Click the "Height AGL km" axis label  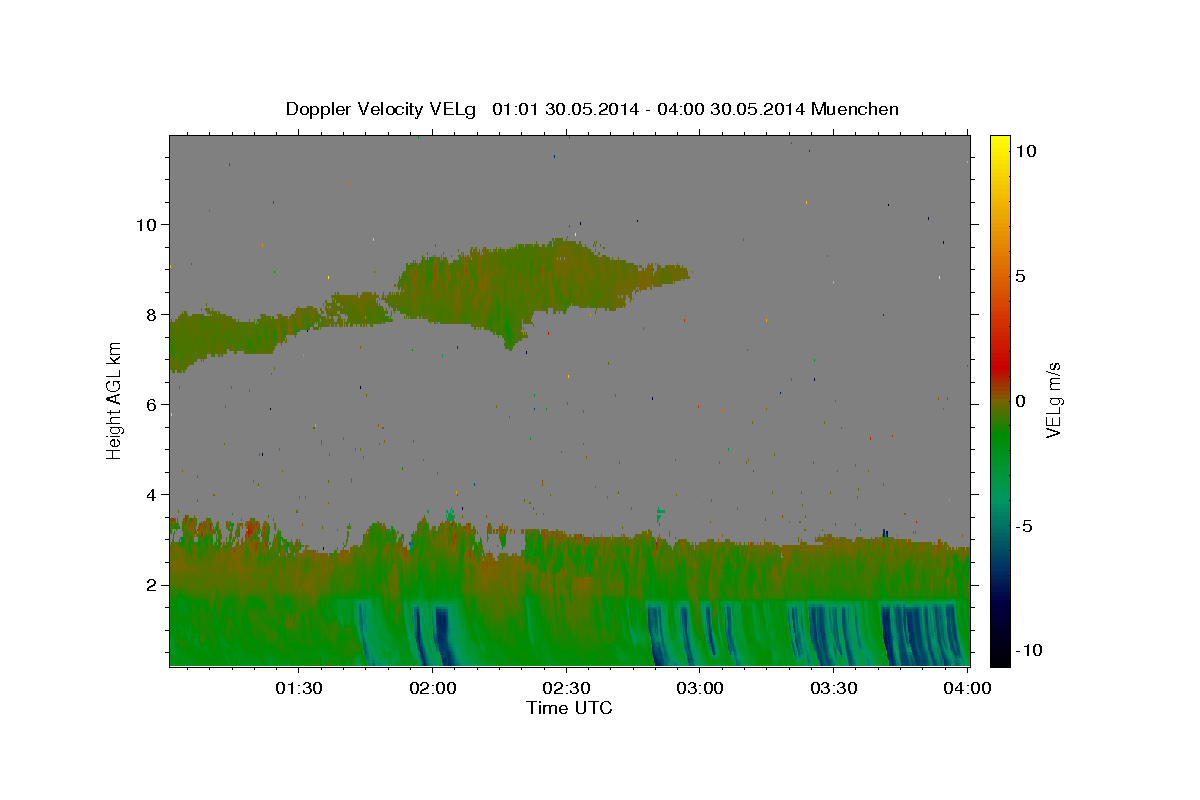pos(115,400)
